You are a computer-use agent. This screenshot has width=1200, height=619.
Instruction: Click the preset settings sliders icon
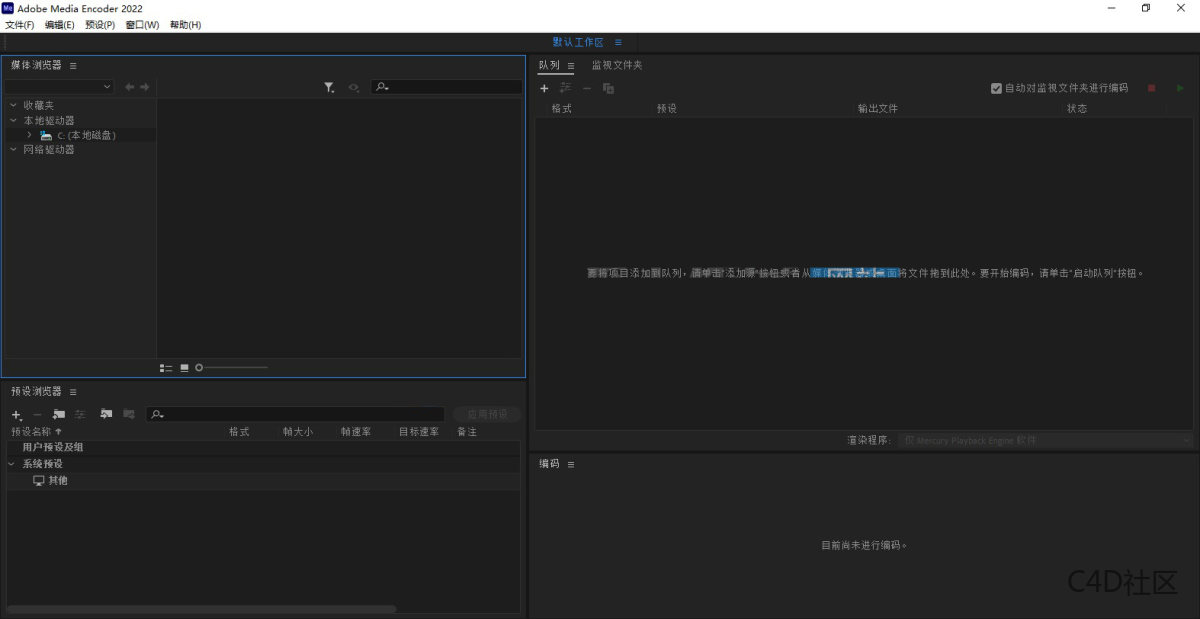[80, 414]
